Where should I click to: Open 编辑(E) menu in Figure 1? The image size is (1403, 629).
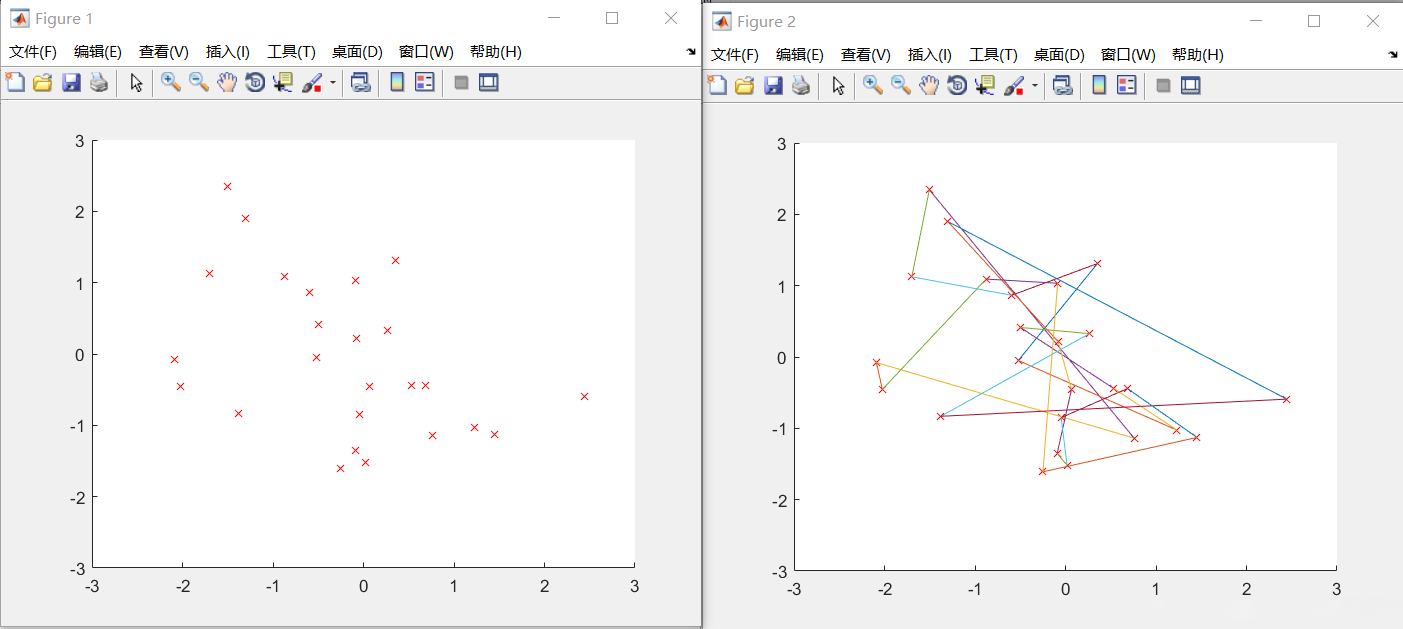[98, 52]
